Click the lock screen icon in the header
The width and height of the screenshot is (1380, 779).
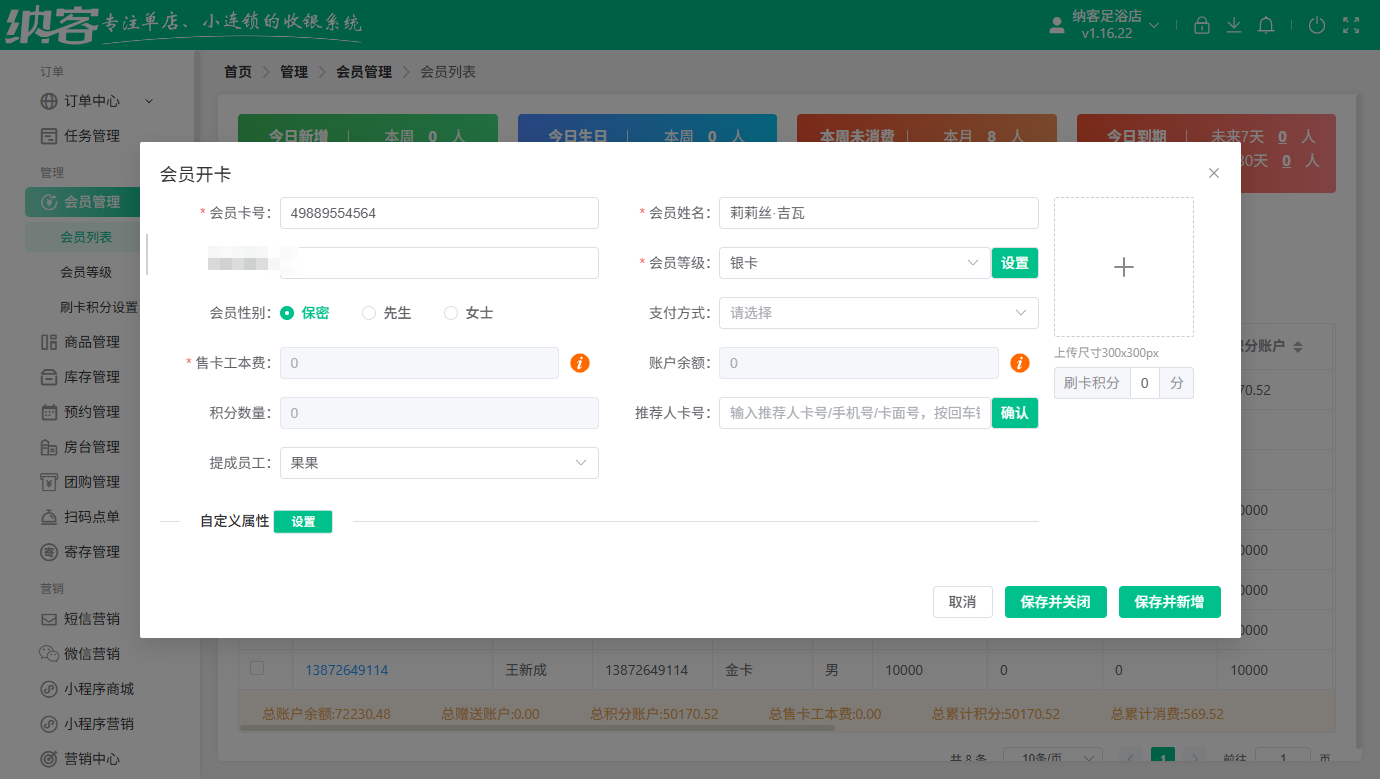1202,25
